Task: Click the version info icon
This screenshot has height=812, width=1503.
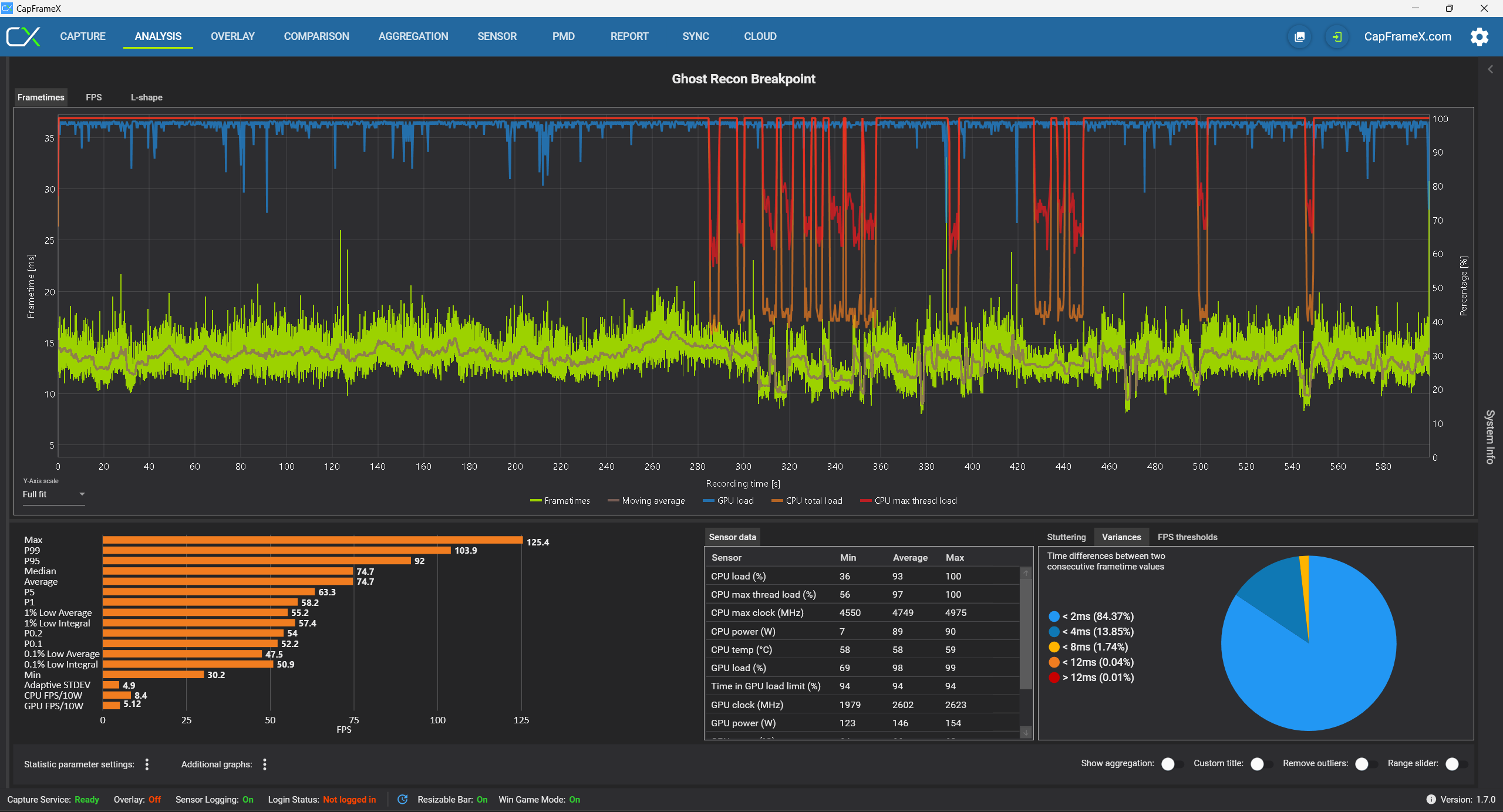Action: (x=1431, y=799)
